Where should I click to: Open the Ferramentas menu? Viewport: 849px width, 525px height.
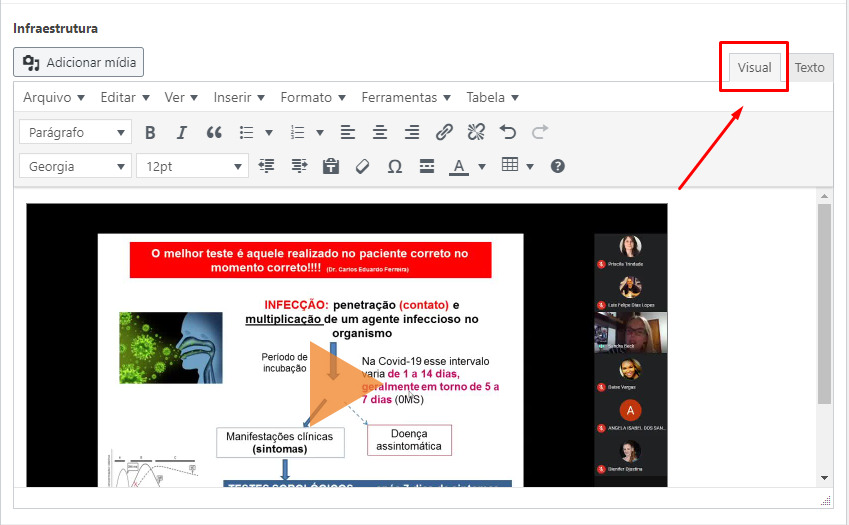tap(406, 97)
